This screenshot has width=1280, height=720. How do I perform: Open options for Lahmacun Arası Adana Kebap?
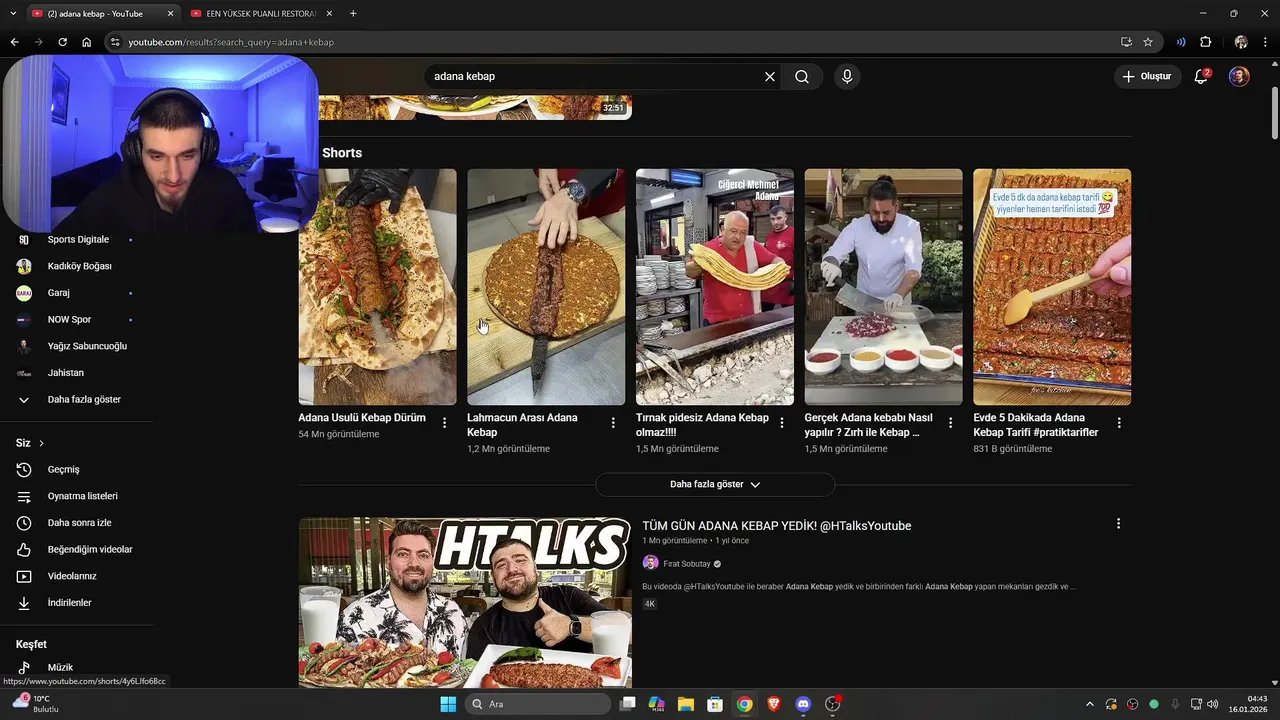tap(613, 423)
